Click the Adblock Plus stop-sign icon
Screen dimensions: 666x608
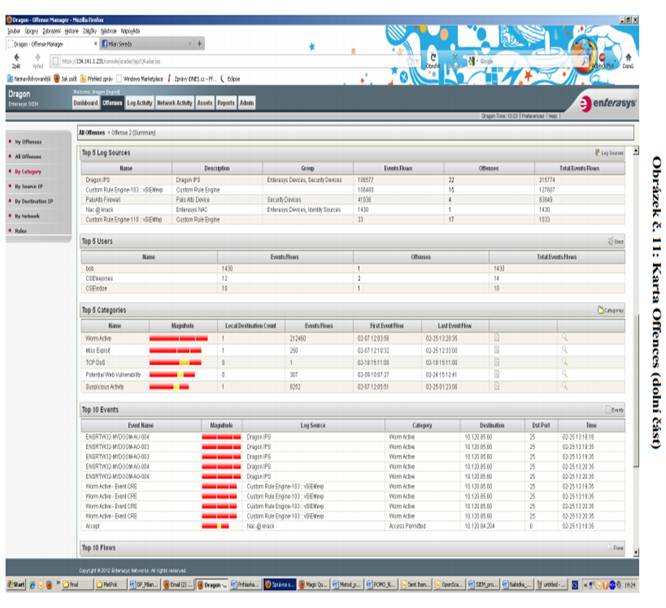point(602,57)
